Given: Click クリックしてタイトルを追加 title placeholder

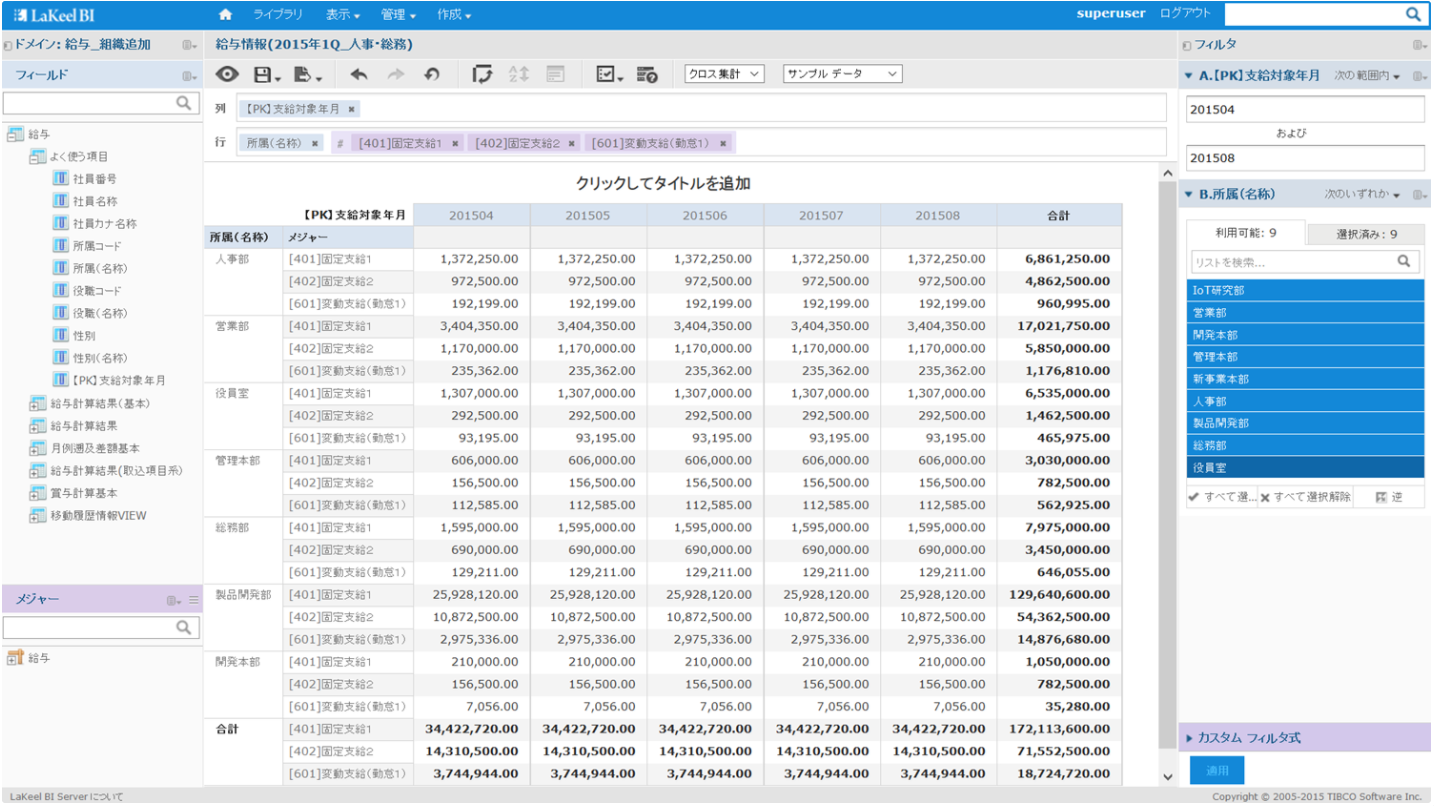Looking at the screenshot, I should [x=663, y=183].
